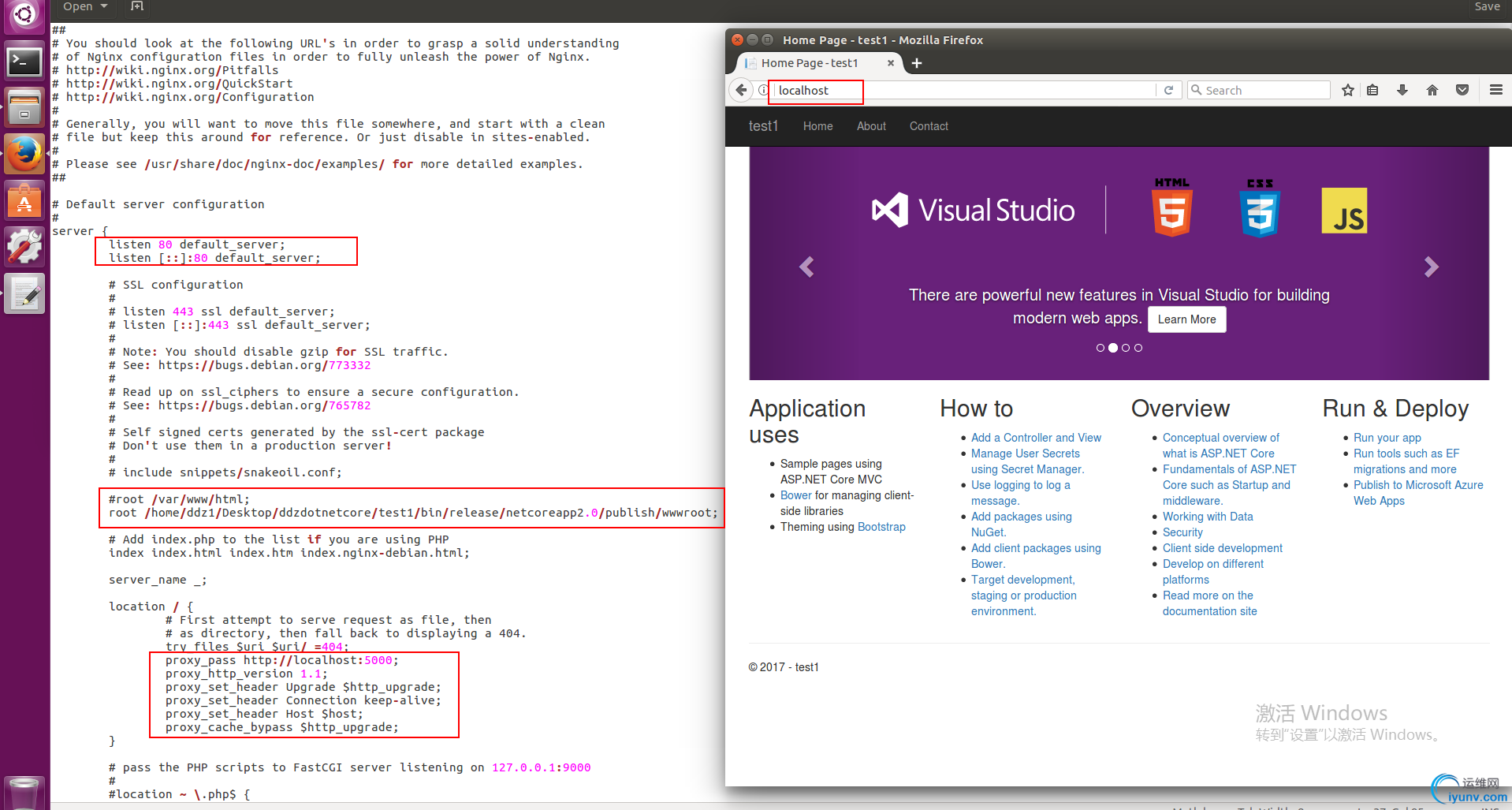This screenshot has width=1512, height=810.
Task: Open Add packages using NuGet link
Action: pos(1021,524)
